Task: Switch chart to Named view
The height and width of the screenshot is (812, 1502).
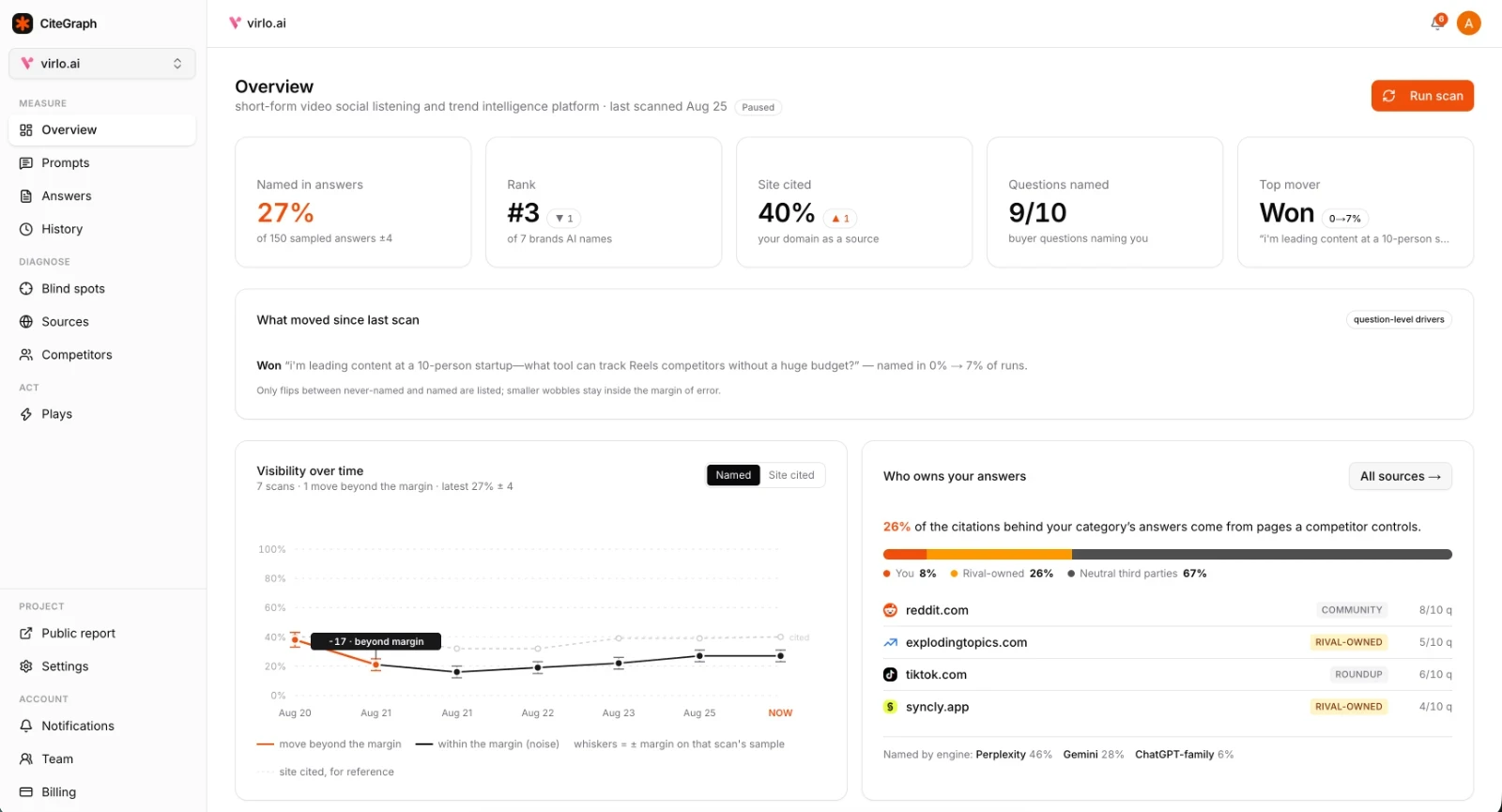Action: click(x=733, y=475)
